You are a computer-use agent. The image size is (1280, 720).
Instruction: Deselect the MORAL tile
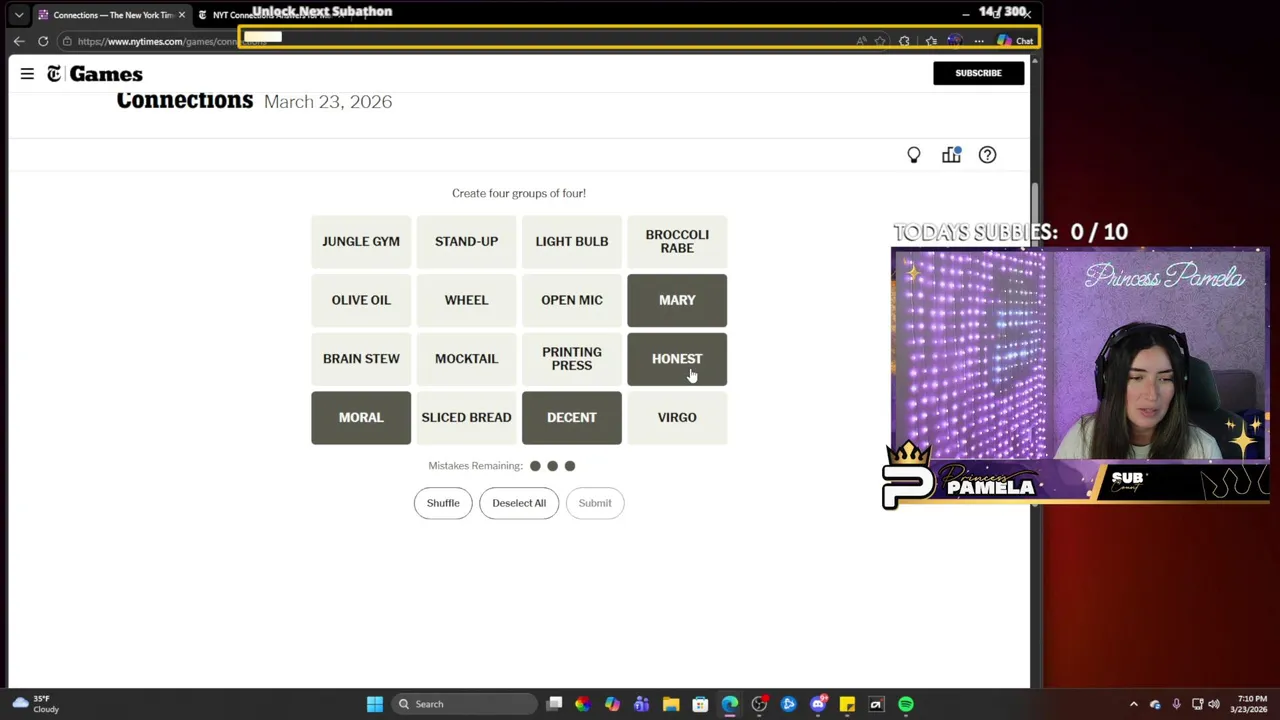pyautogui.click(x=361, y=418)
